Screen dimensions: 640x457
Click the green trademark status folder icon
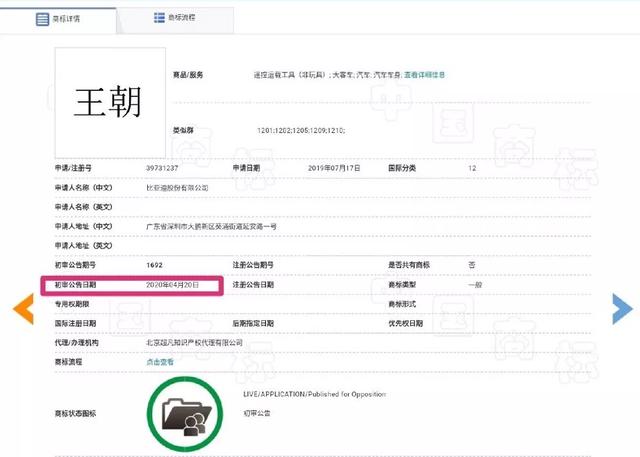tap(185, 414)
